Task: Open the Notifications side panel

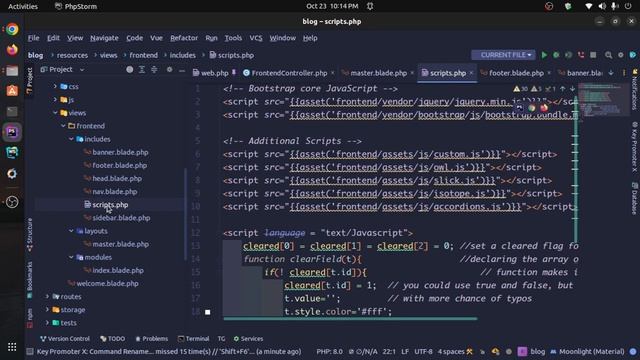Action: 634,89
